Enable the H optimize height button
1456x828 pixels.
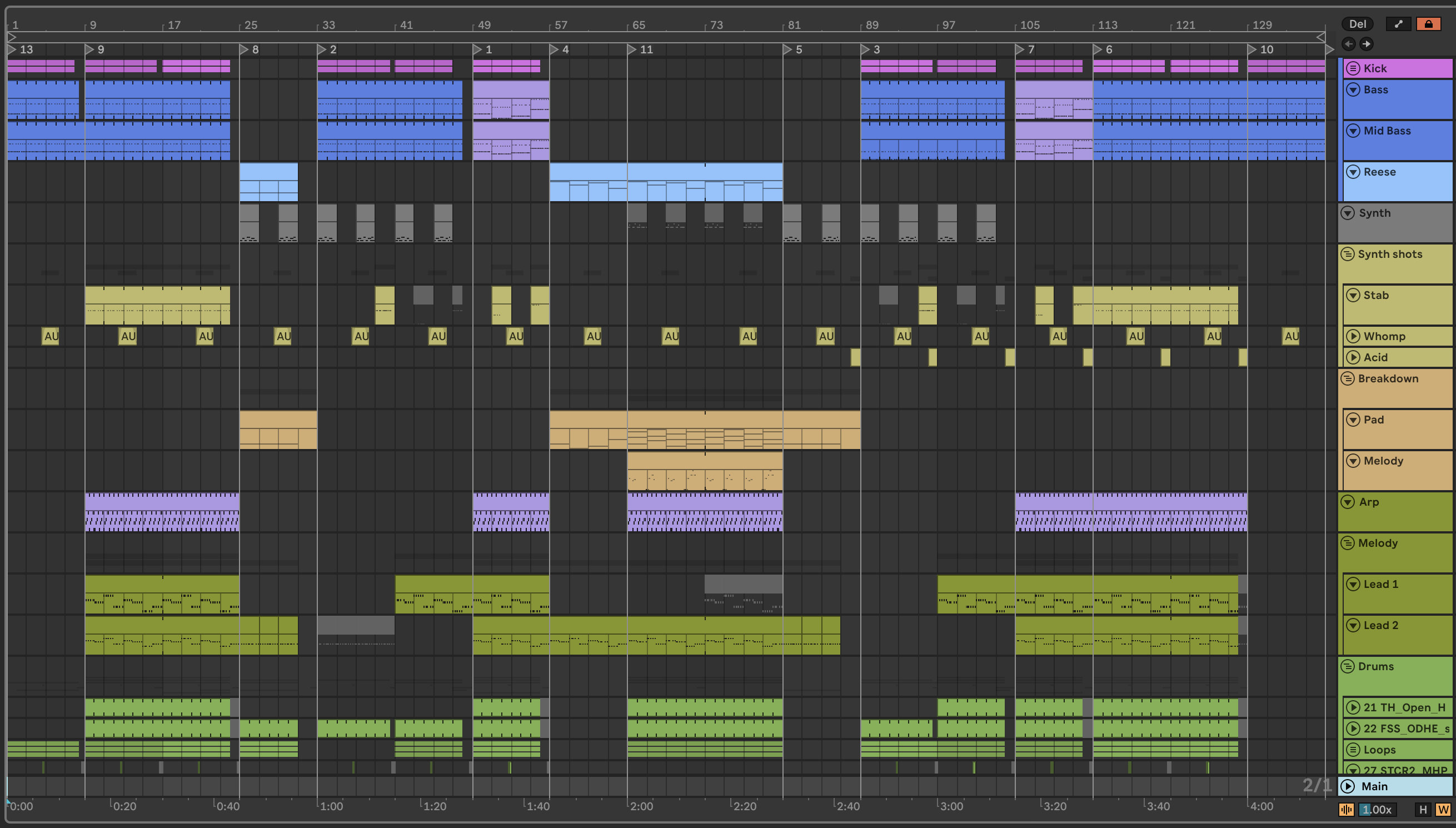pyautogui.click(x=1423, y=809)
